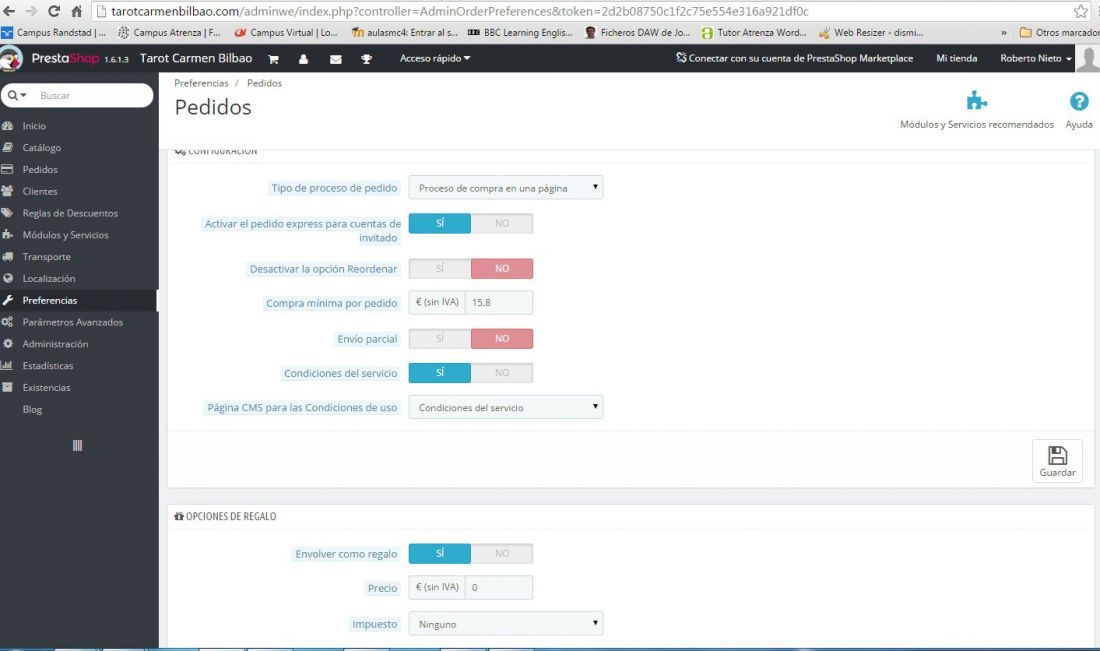Viewport: 1100px width, 651px height.
Task: Set Desactivar la opción Reordenar to SÍ
Action: click(440, 268)
